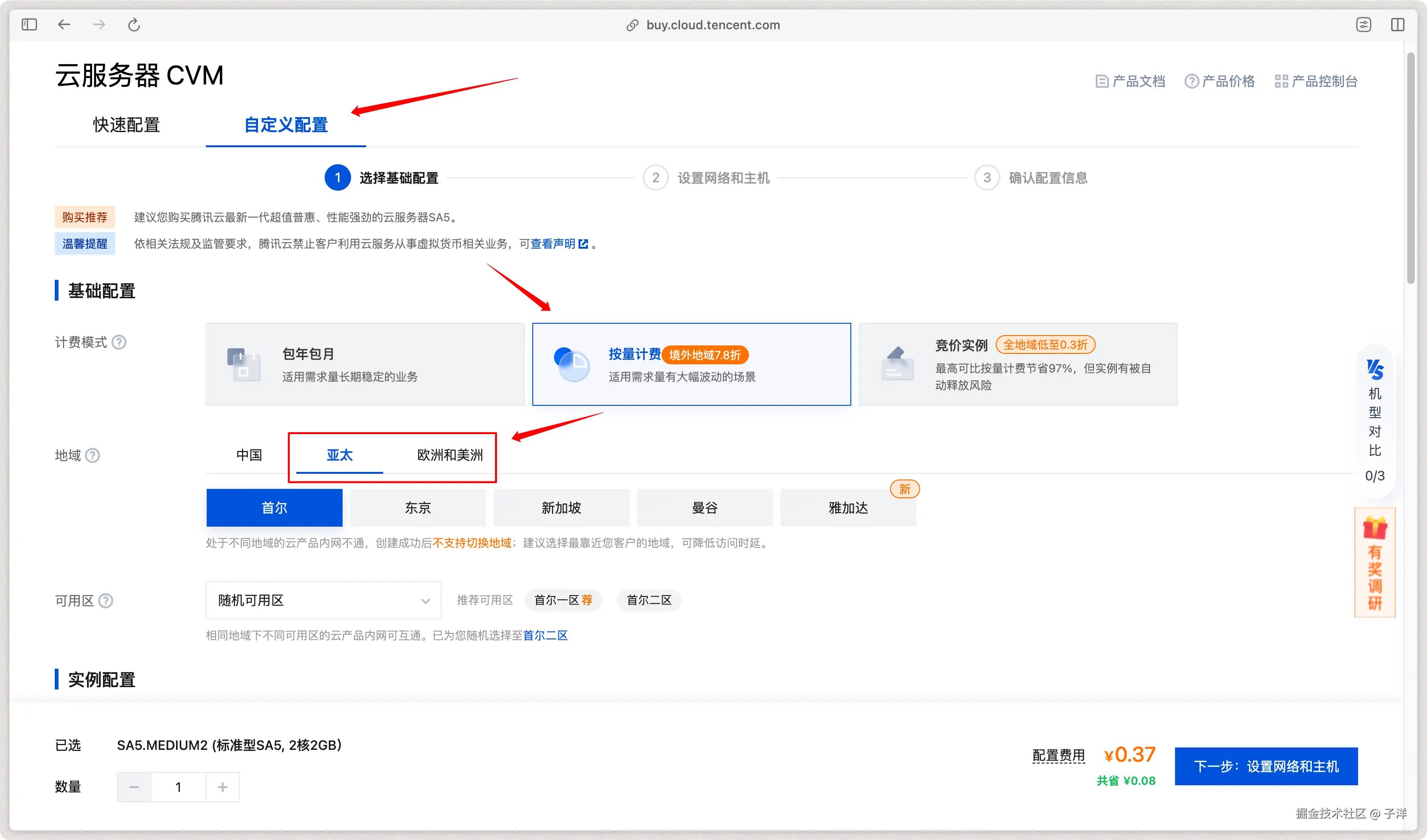Expand the 随机可用区 dropdown
This screenshot has height=840, width=1427.
point(323,600)
